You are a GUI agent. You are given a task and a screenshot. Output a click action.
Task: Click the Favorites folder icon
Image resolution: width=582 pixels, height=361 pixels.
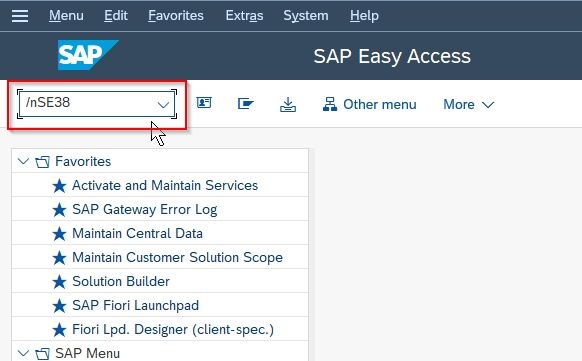coord(42,162)
